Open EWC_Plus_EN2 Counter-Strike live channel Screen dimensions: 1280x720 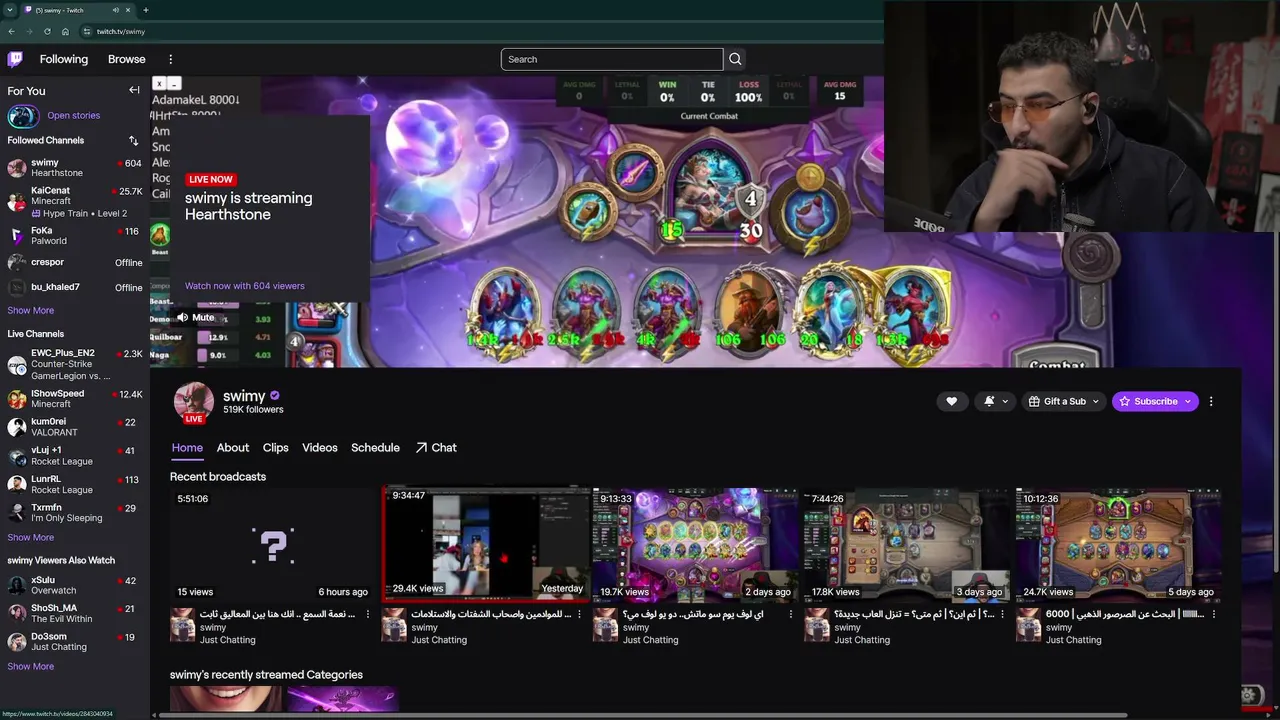tap(75, 365)
